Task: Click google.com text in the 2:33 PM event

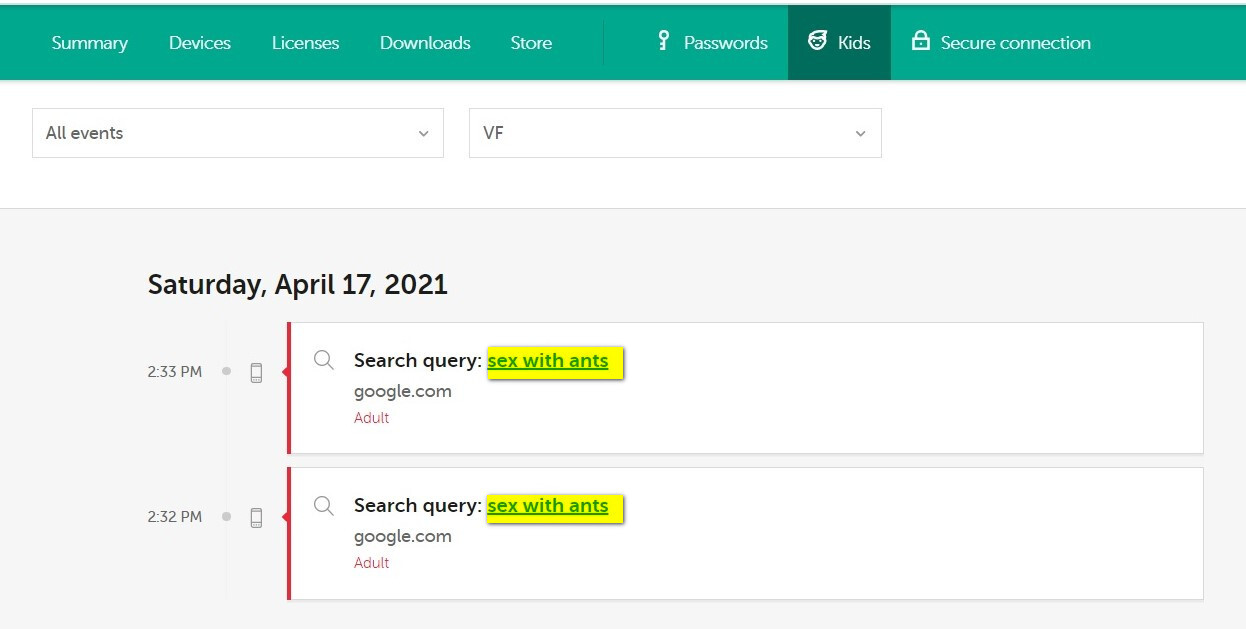Action: (403, 391)
